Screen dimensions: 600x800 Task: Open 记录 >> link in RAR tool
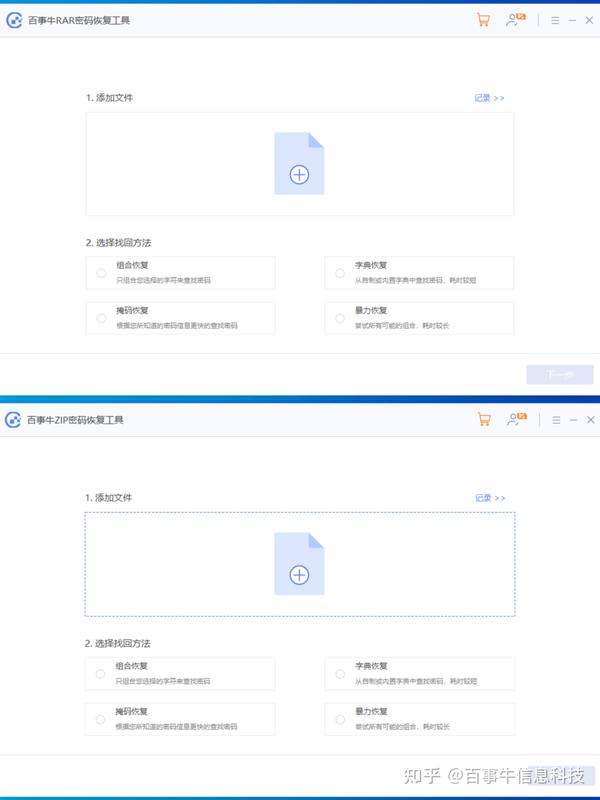(x=489, y=98)
